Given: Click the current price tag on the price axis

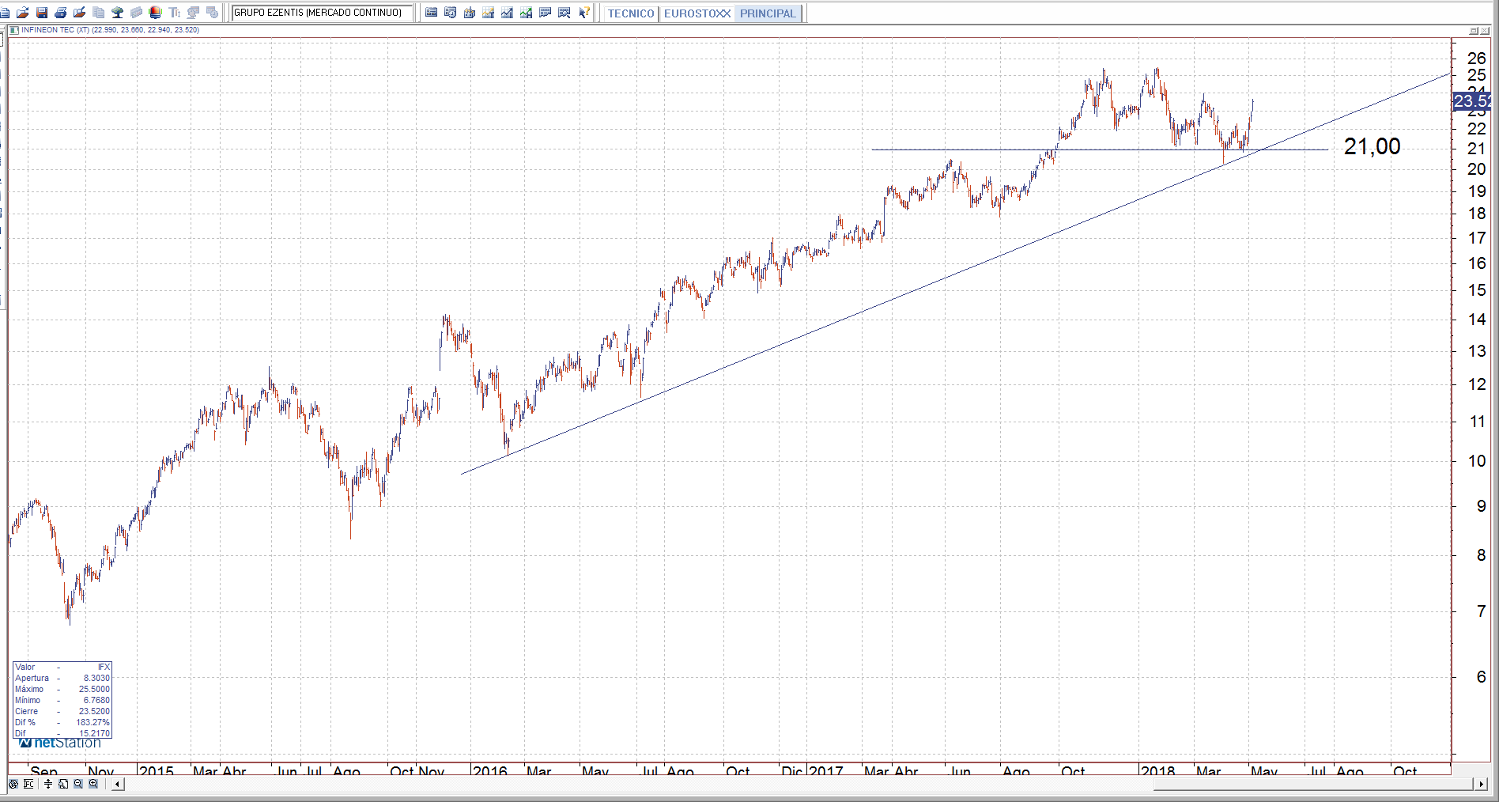Looking at the screenshot, I should 1474,101.
